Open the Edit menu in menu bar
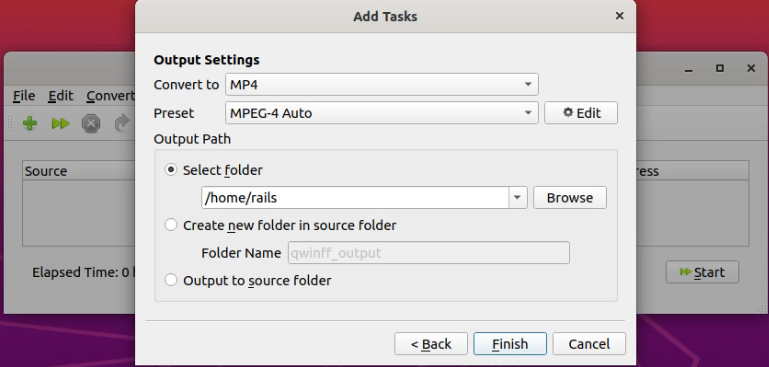 [x=60, y=96]
